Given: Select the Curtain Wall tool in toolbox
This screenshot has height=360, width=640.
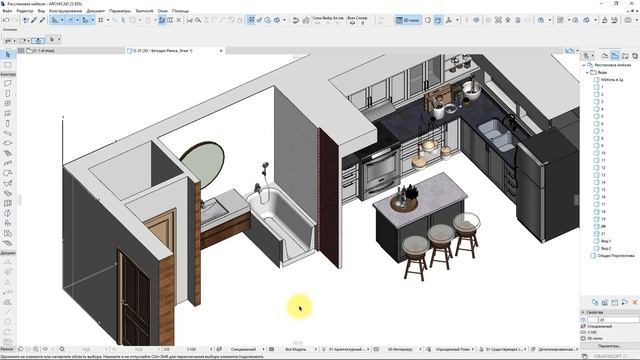Looking at the screenshot, I should [x=8, y=203].
